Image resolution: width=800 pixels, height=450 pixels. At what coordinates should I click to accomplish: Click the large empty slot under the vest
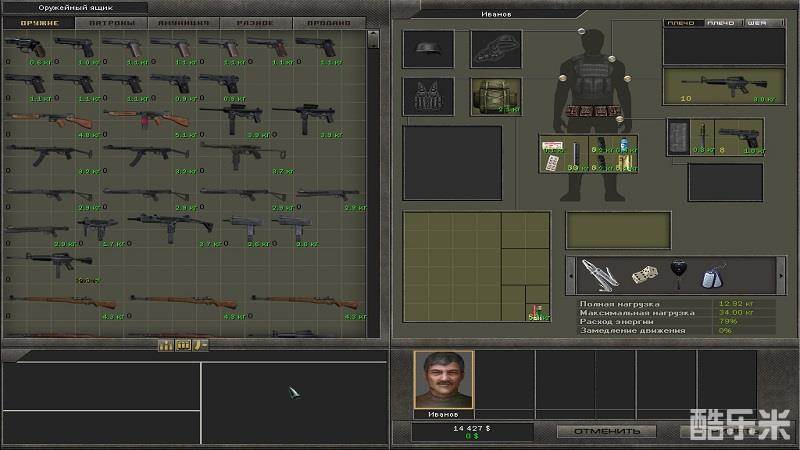click(452, 163)
